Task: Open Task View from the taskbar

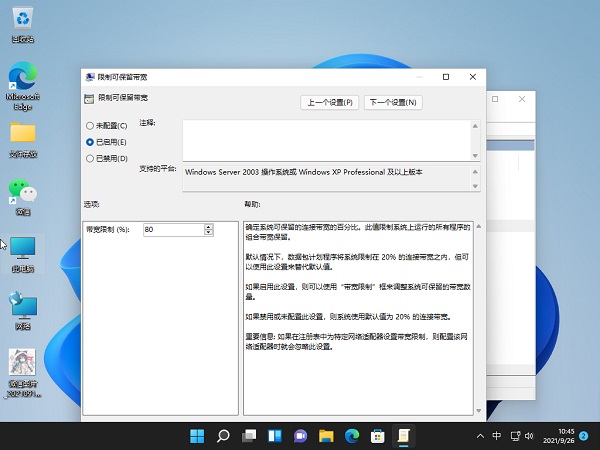Action: (249, 436)
